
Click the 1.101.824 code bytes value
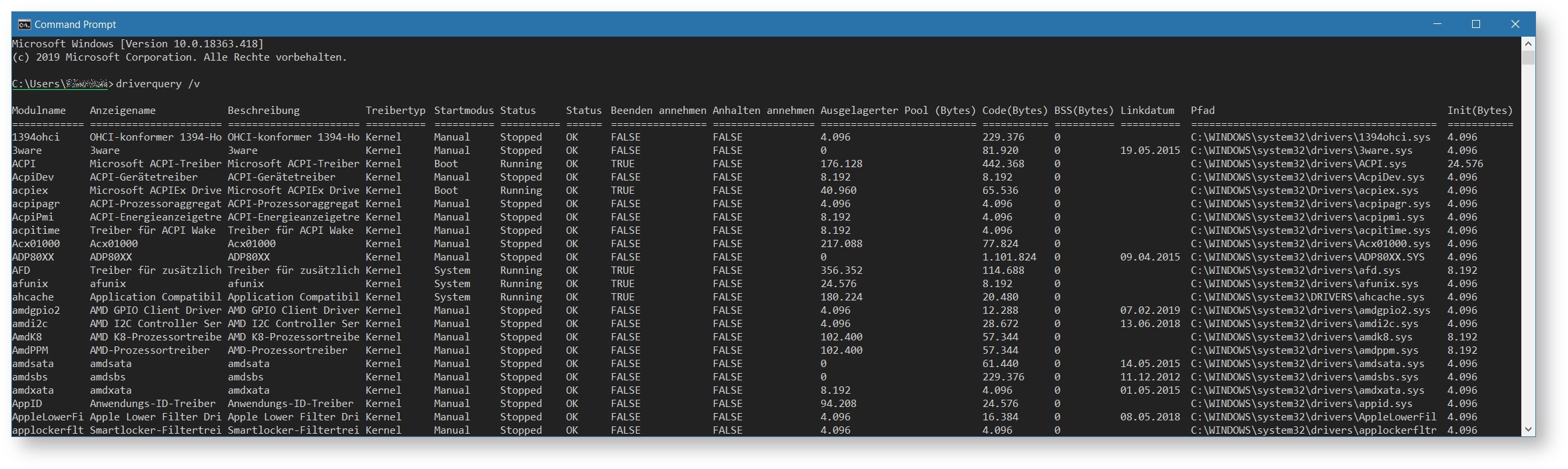coord(1009,257)
